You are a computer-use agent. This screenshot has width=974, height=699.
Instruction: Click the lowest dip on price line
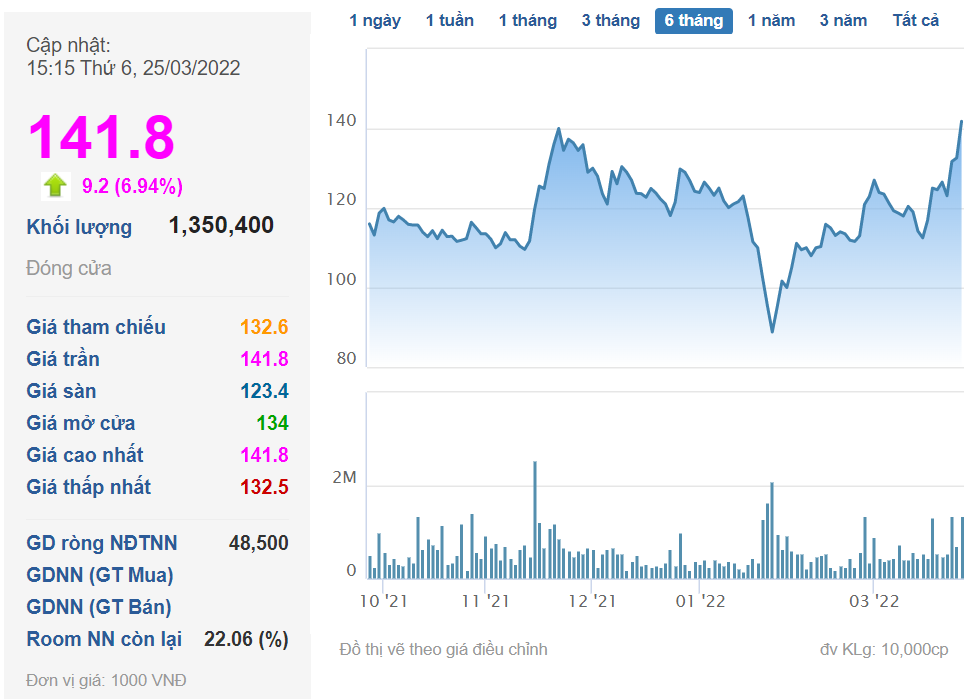(772, 331)
